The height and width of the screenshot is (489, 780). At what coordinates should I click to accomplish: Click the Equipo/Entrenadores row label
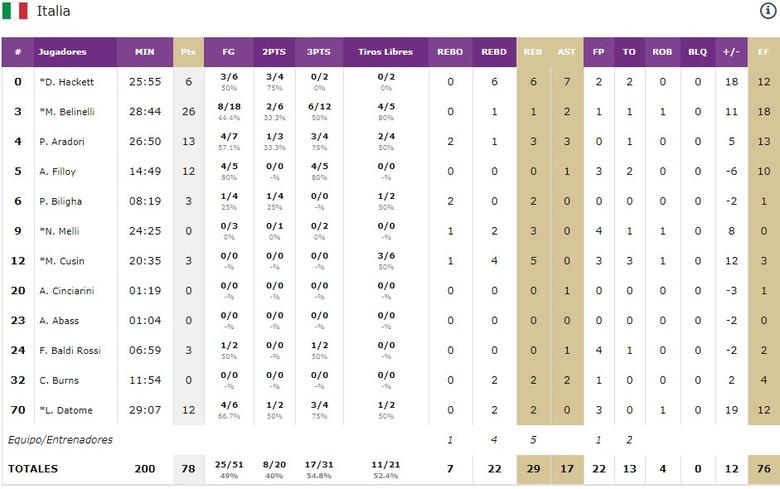[x=60, y=439]
